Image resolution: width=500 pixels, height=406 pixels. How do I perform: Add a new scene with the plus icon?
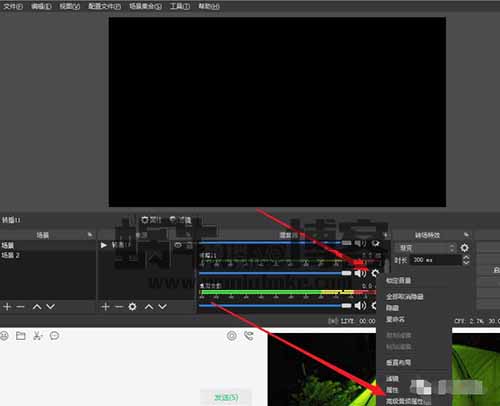coord(7,307)
